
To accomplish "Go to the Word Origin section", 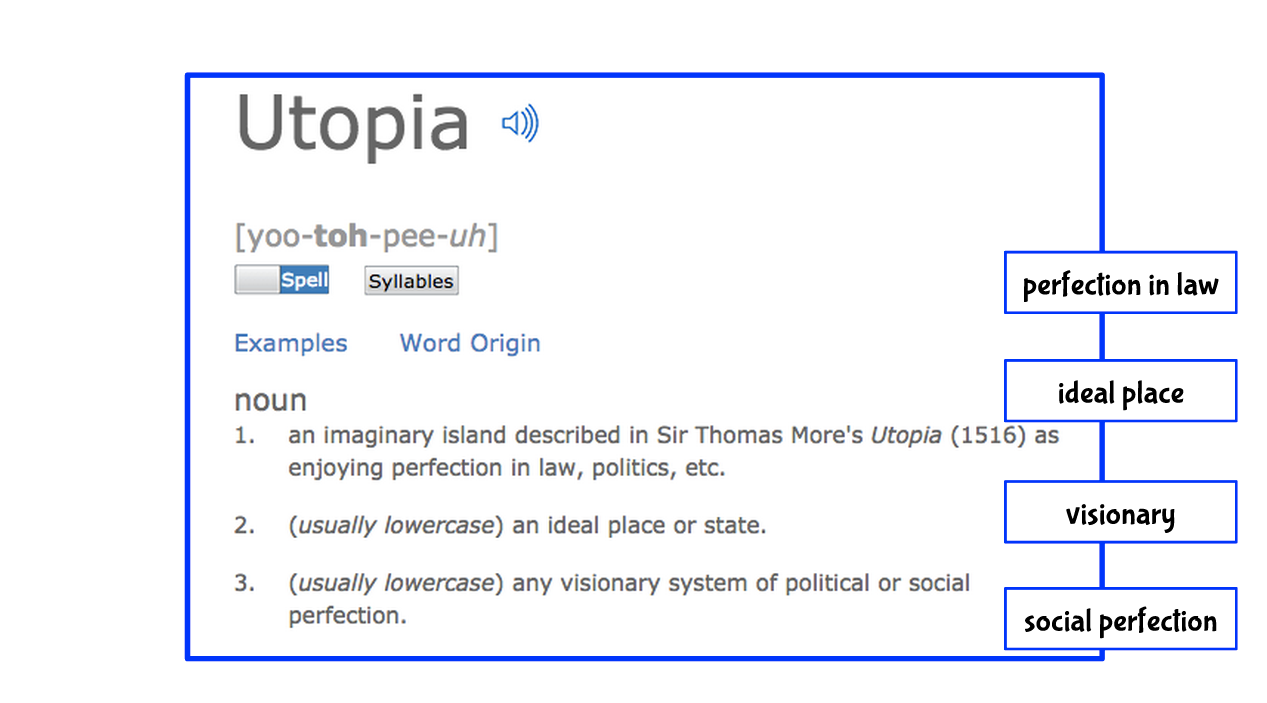I will tap(470, 343).
